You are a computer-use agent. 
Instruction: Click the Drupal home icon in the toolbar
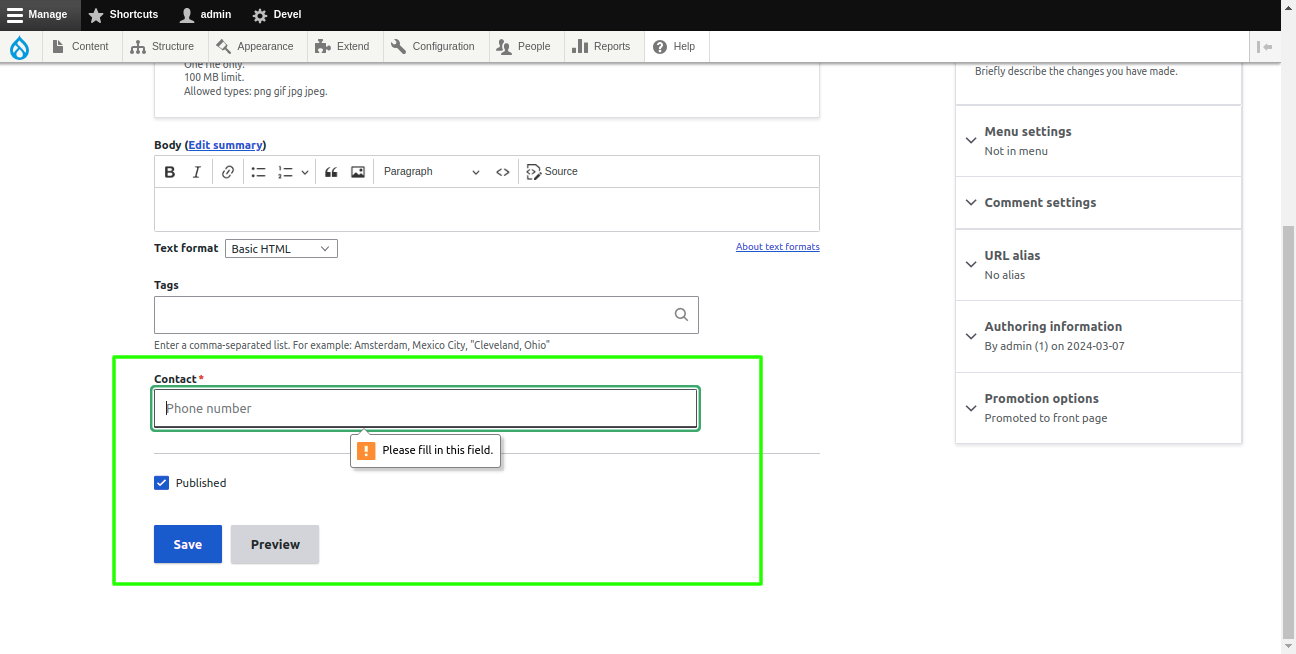tap(19, 46)
